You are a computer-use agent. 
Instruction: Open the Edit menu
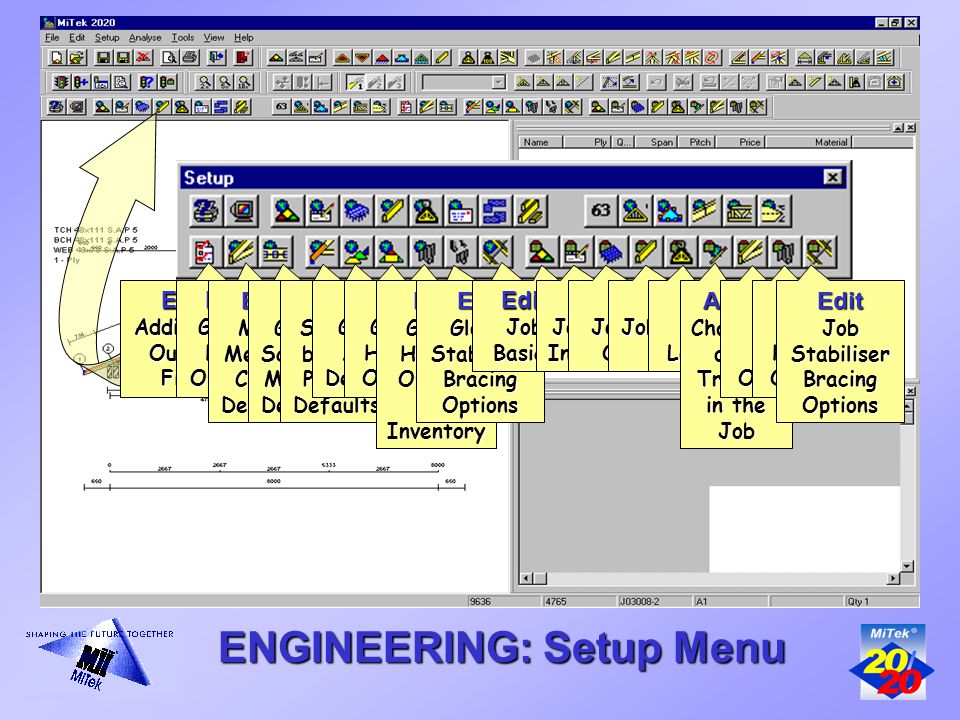(77, 37)
